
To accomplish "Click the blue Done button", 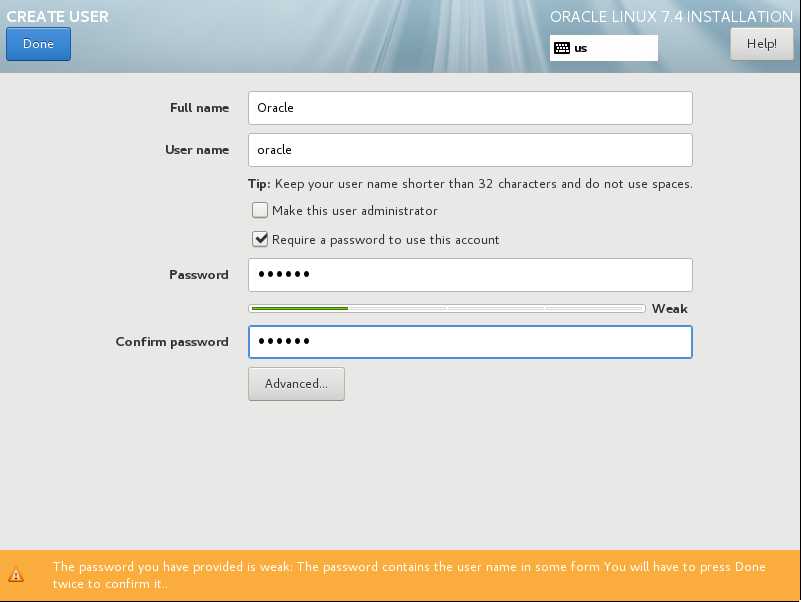I will (x=38, y=44).
